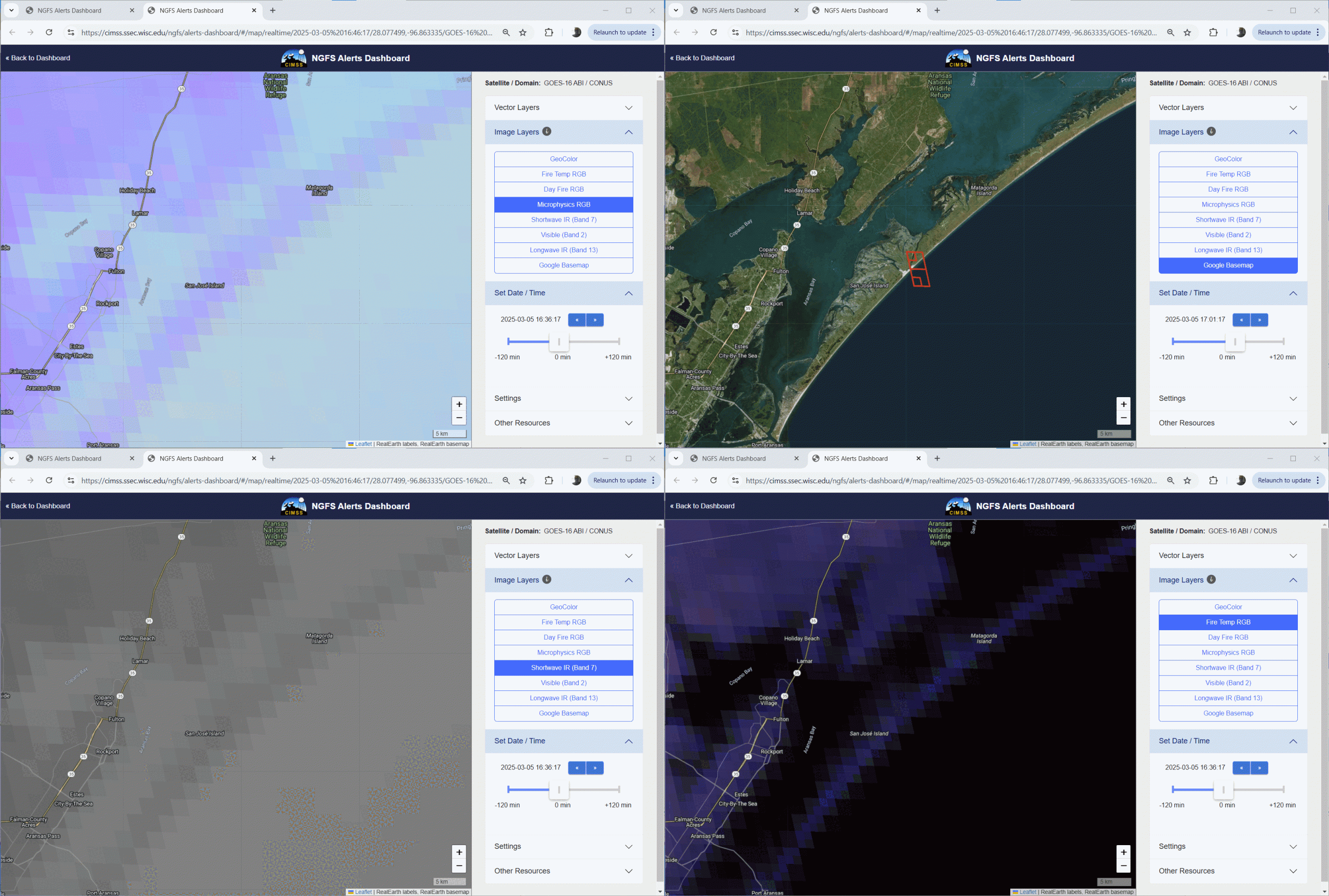Expand Vector Layers in the Shortwave IR window
Viewport: 1329px width, 896px height.
point(563,555)
